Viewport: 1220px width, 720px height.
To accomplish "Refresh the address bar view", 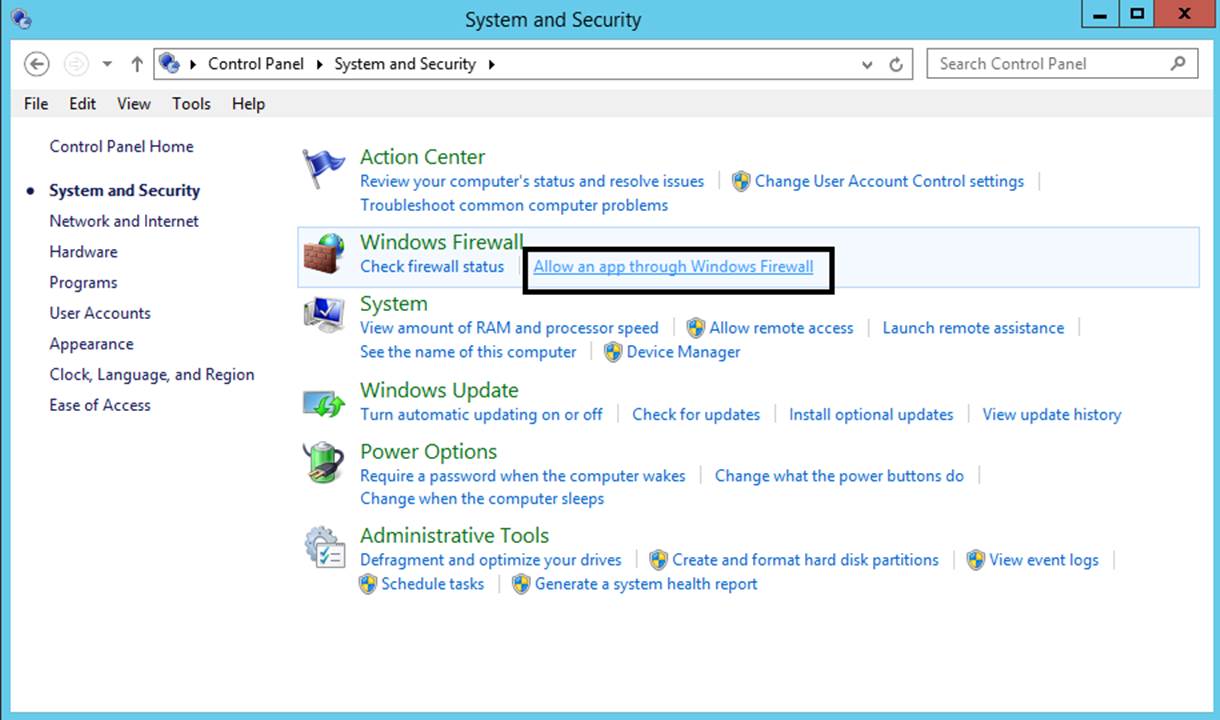I will click(896, 64).
